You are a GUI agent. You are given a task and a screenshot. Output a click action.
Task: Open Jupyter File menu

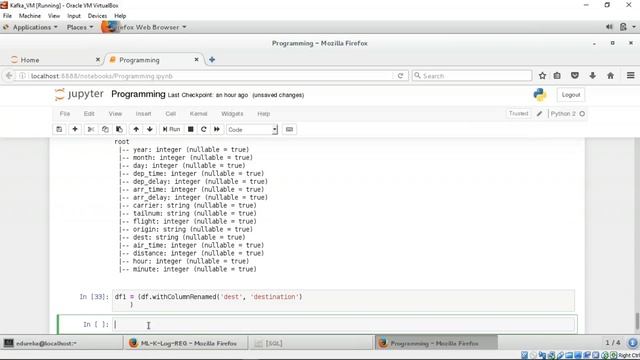[64, 114]
